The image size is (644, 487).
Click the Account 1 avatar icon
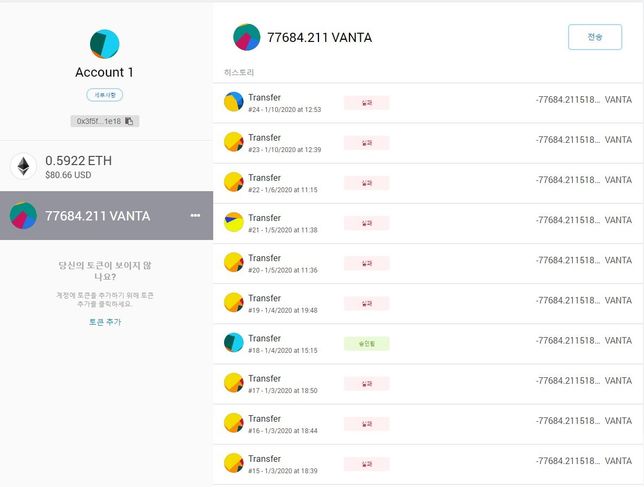pyautogui.click(x=104, y=44)
